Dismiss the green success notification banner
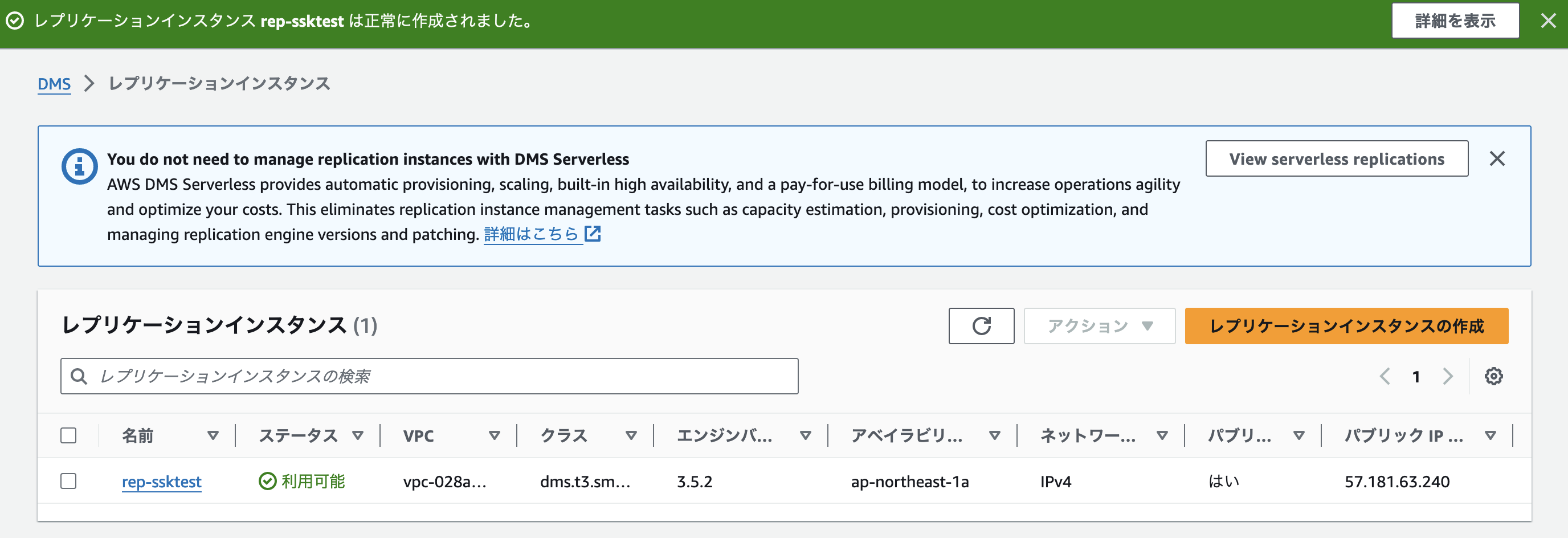Screen dimensions: 1568x538 1548,21
